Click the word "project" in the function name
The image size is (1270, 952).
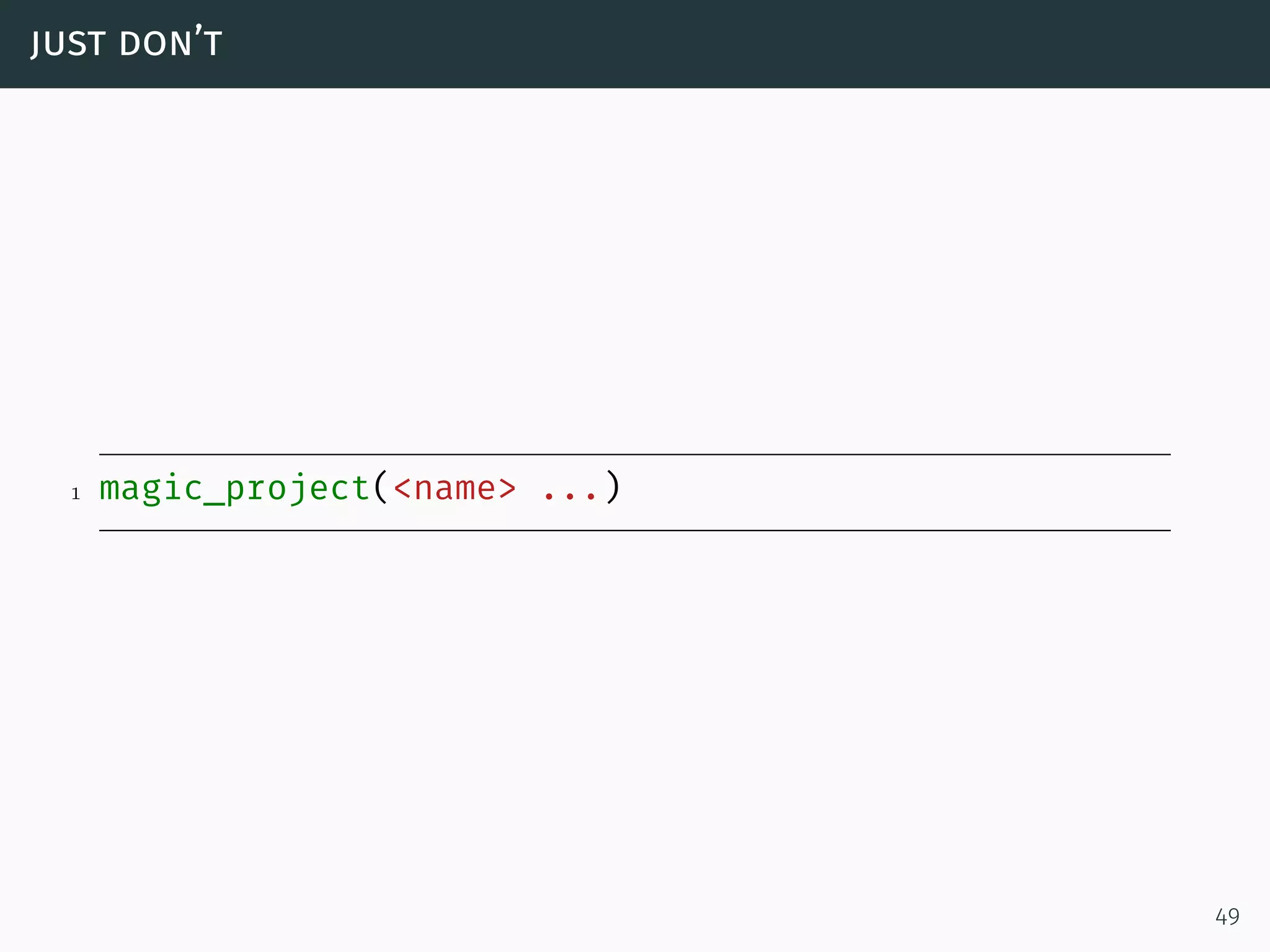[x=298, y=489]
